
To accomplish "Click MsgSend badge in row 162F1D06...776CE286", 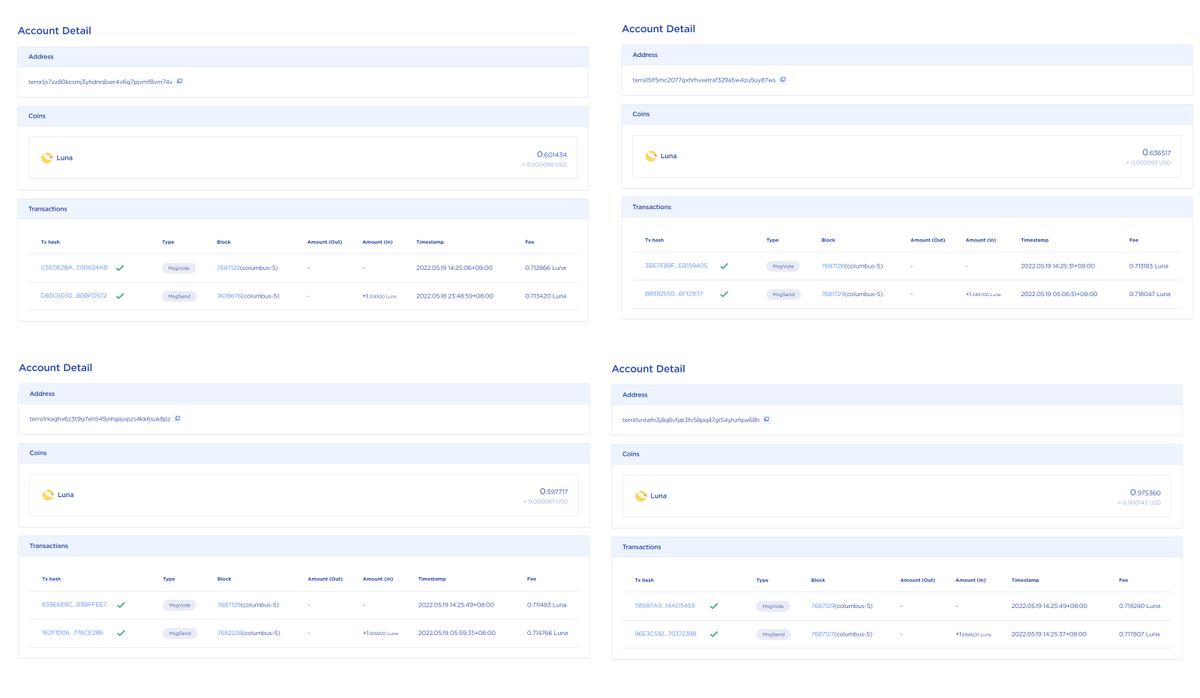I will [x=180, y=633].
